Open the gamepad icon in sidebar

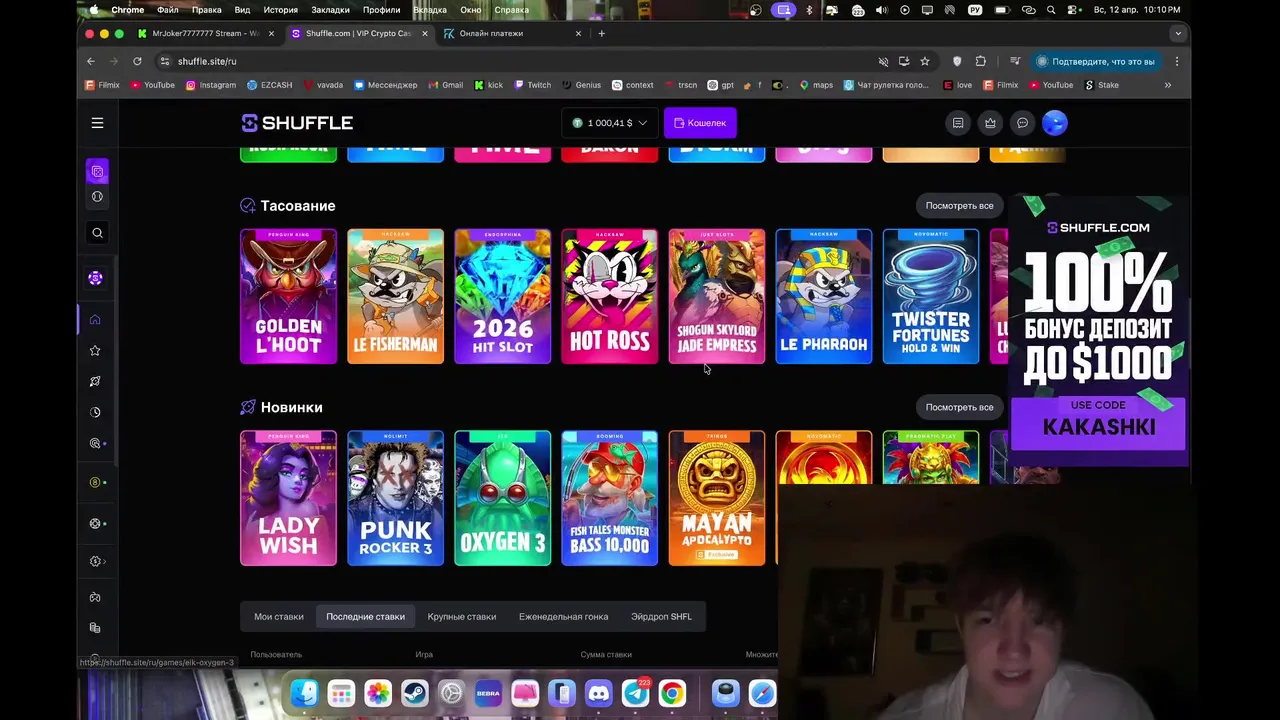(95, 597)
